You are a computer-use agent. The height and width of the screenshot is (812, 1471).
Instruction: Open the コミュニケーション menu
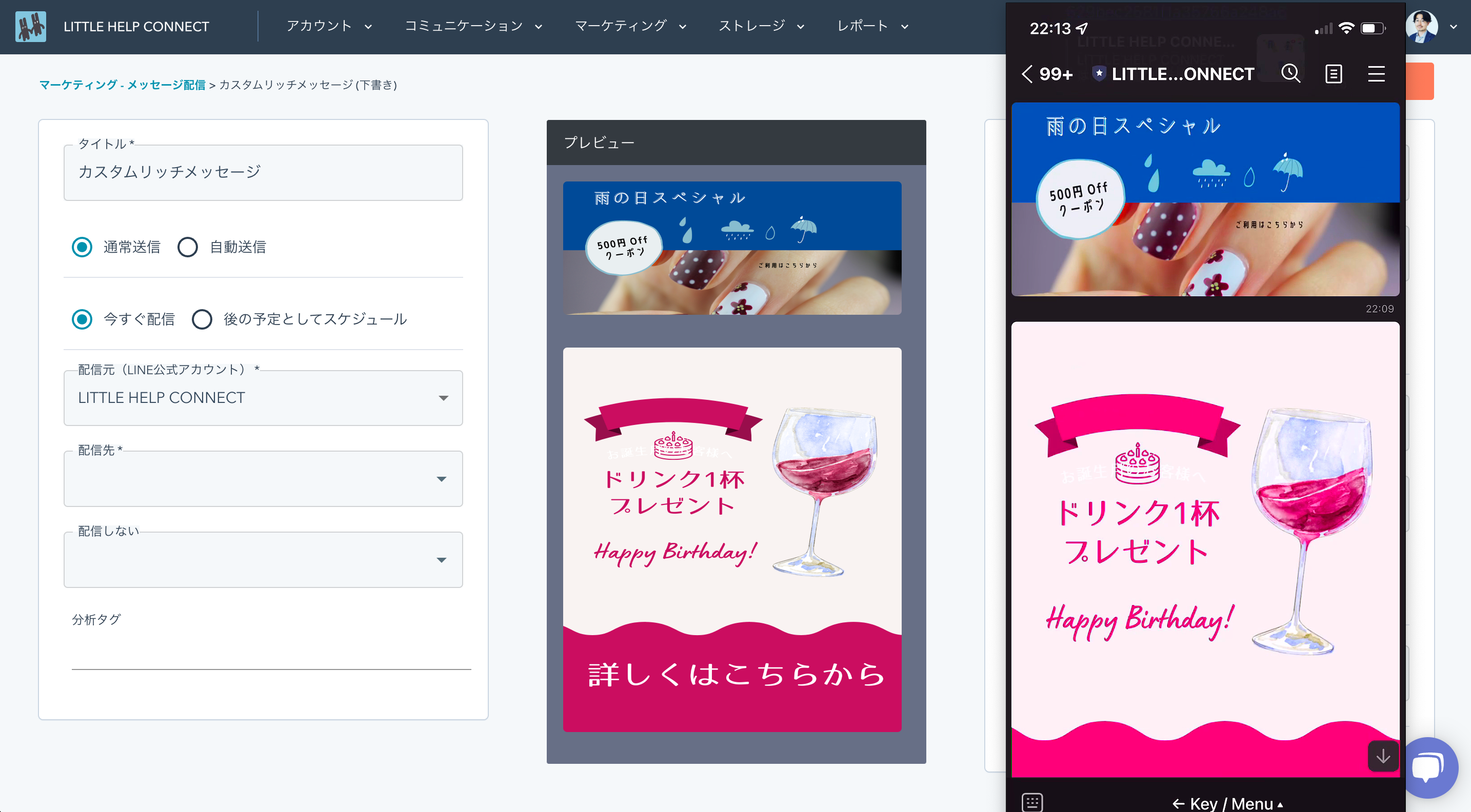point(473,26)
